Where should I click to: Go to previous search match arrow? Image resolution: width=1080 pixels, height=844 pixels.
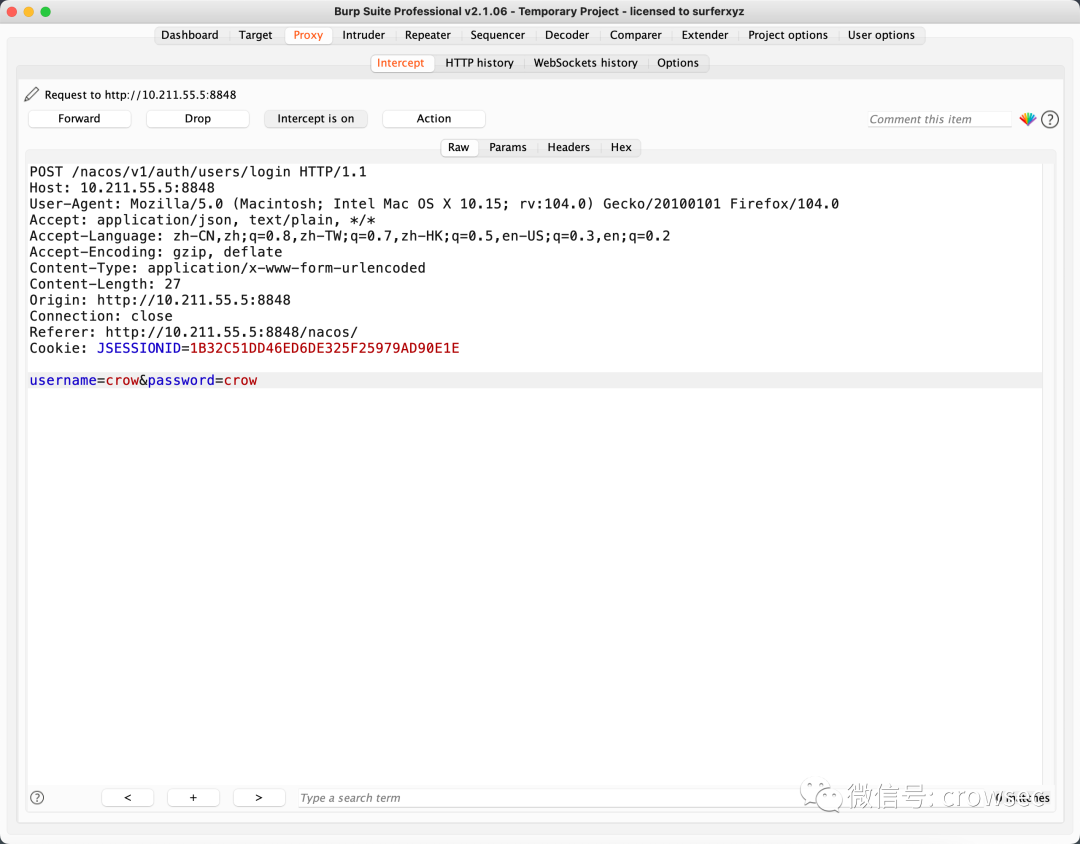pos(127,798)
